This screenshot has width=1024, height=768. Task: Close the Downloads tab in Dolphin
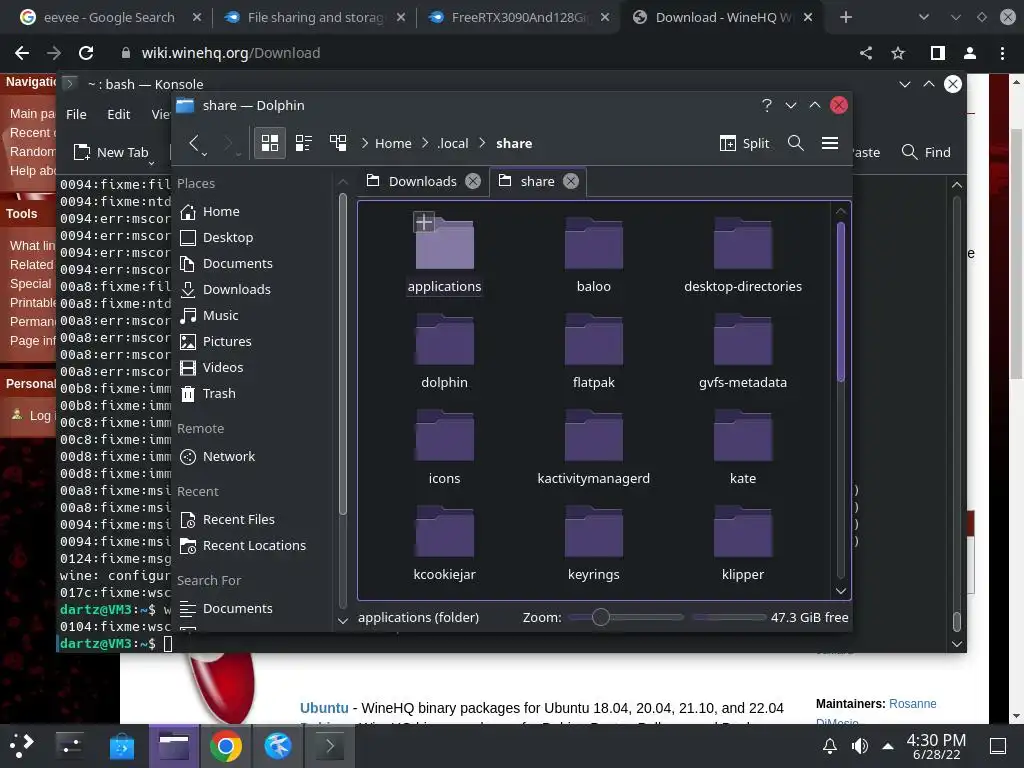pyautogui.click(x=473, y=181)
